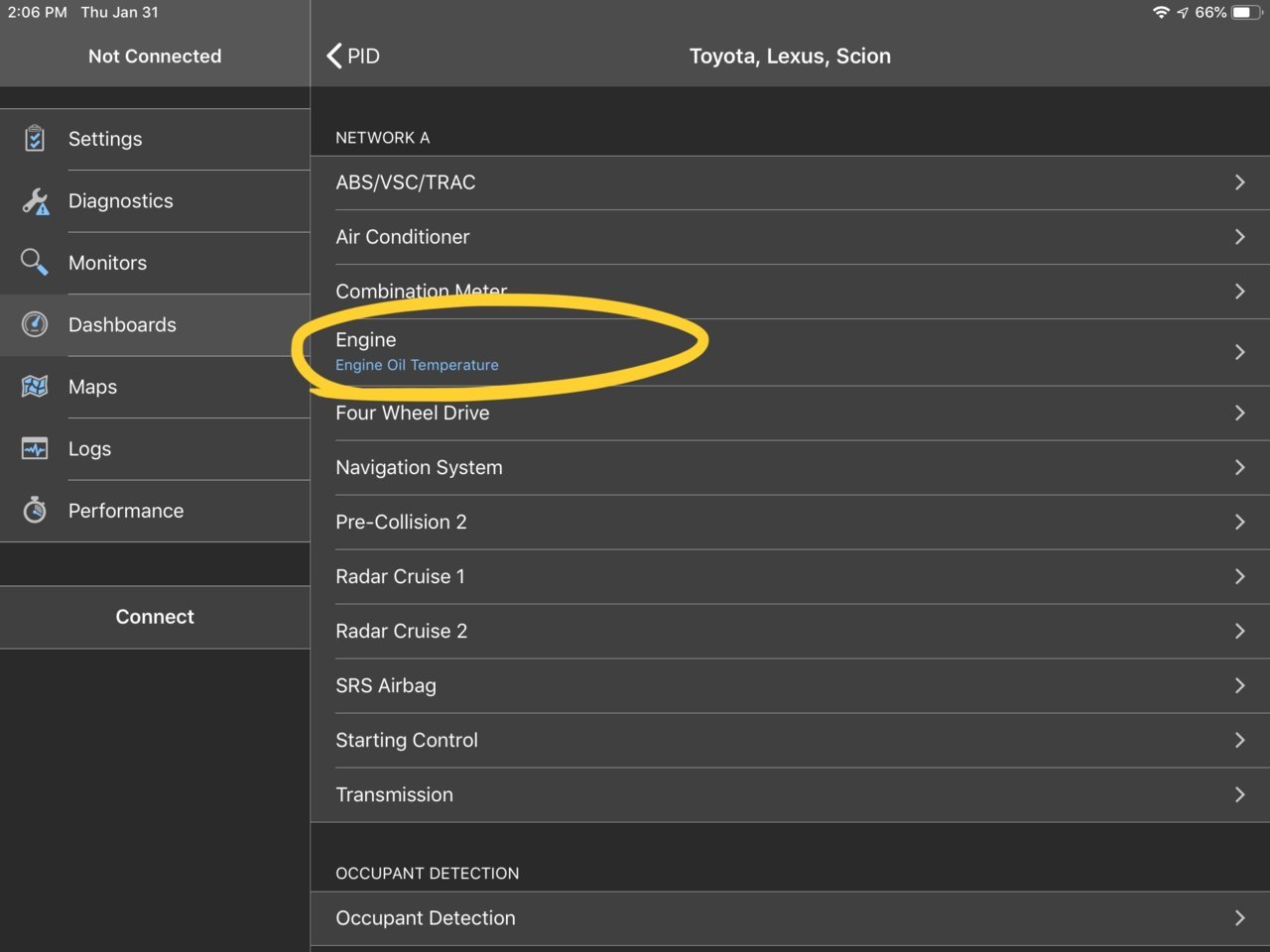
Task: Select the Pre-Collision 2 entry
Action: (790, 522)
